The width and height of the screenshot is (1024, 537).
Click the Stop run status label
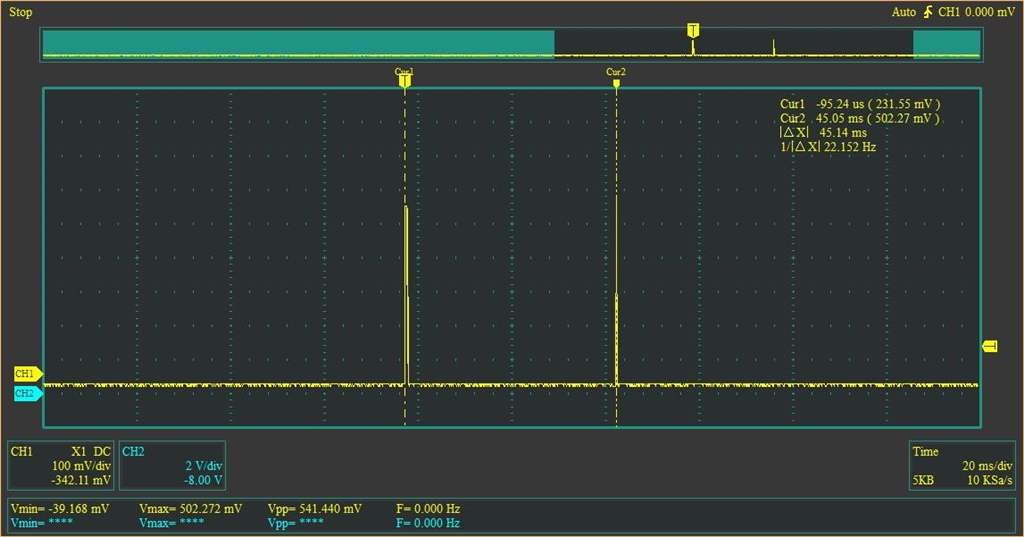[x=20, y=12]
